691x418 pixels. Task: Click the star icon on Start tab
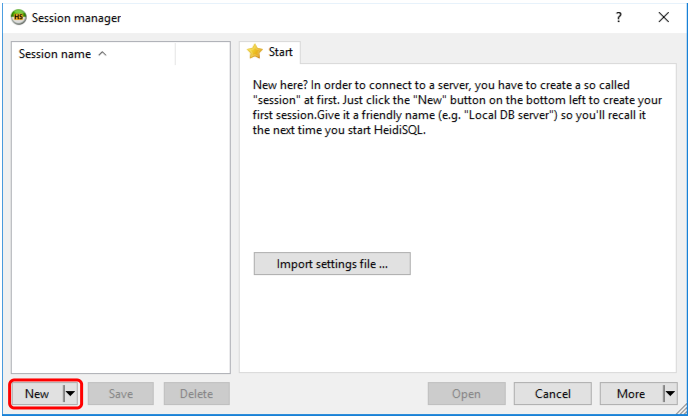tap(255, 52)
